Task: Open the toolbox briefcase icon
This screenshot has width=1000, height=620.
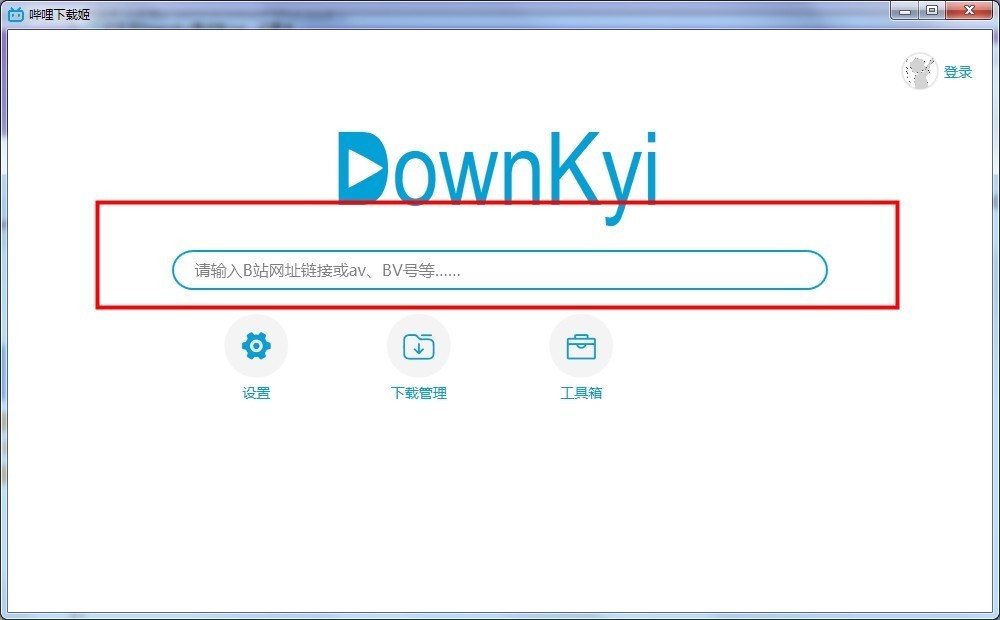Action: pos(581,346)
